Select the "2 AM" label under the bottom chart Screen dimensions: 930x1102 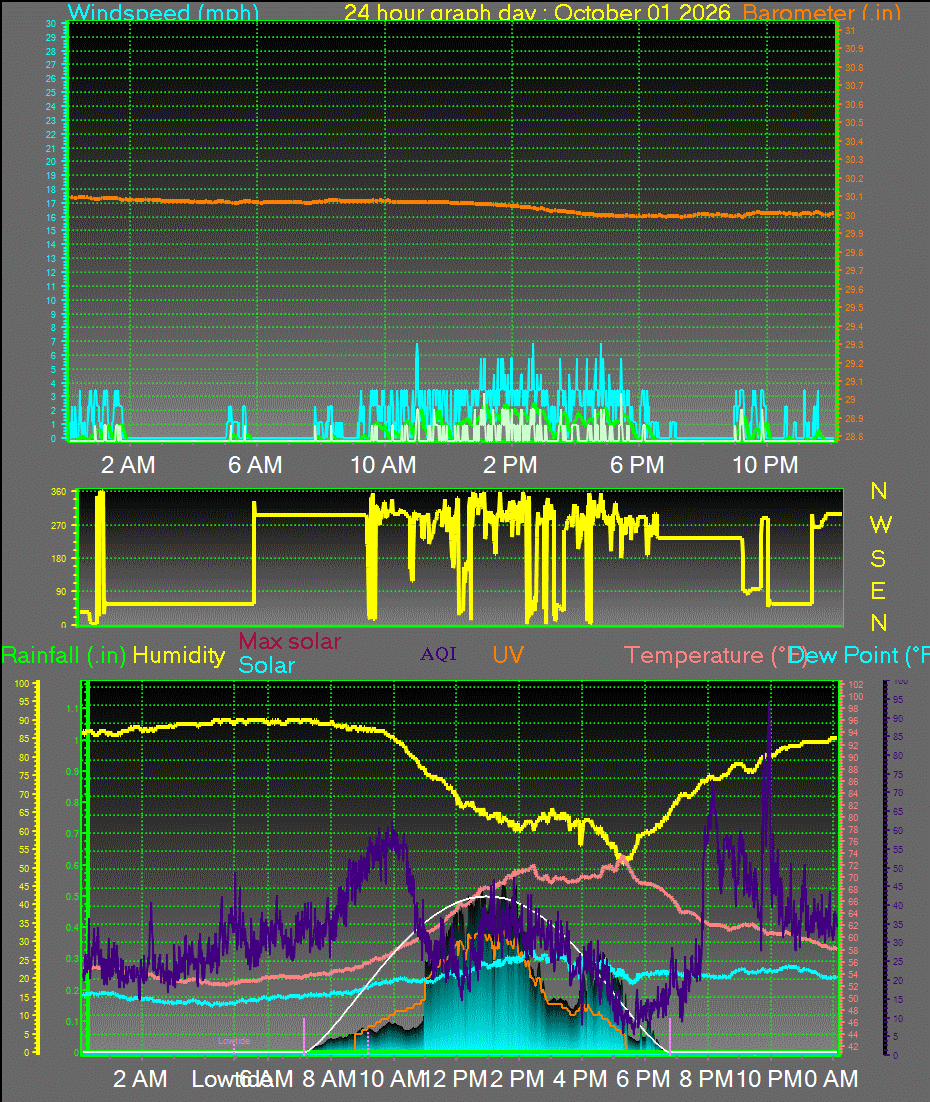point(140,1079)
